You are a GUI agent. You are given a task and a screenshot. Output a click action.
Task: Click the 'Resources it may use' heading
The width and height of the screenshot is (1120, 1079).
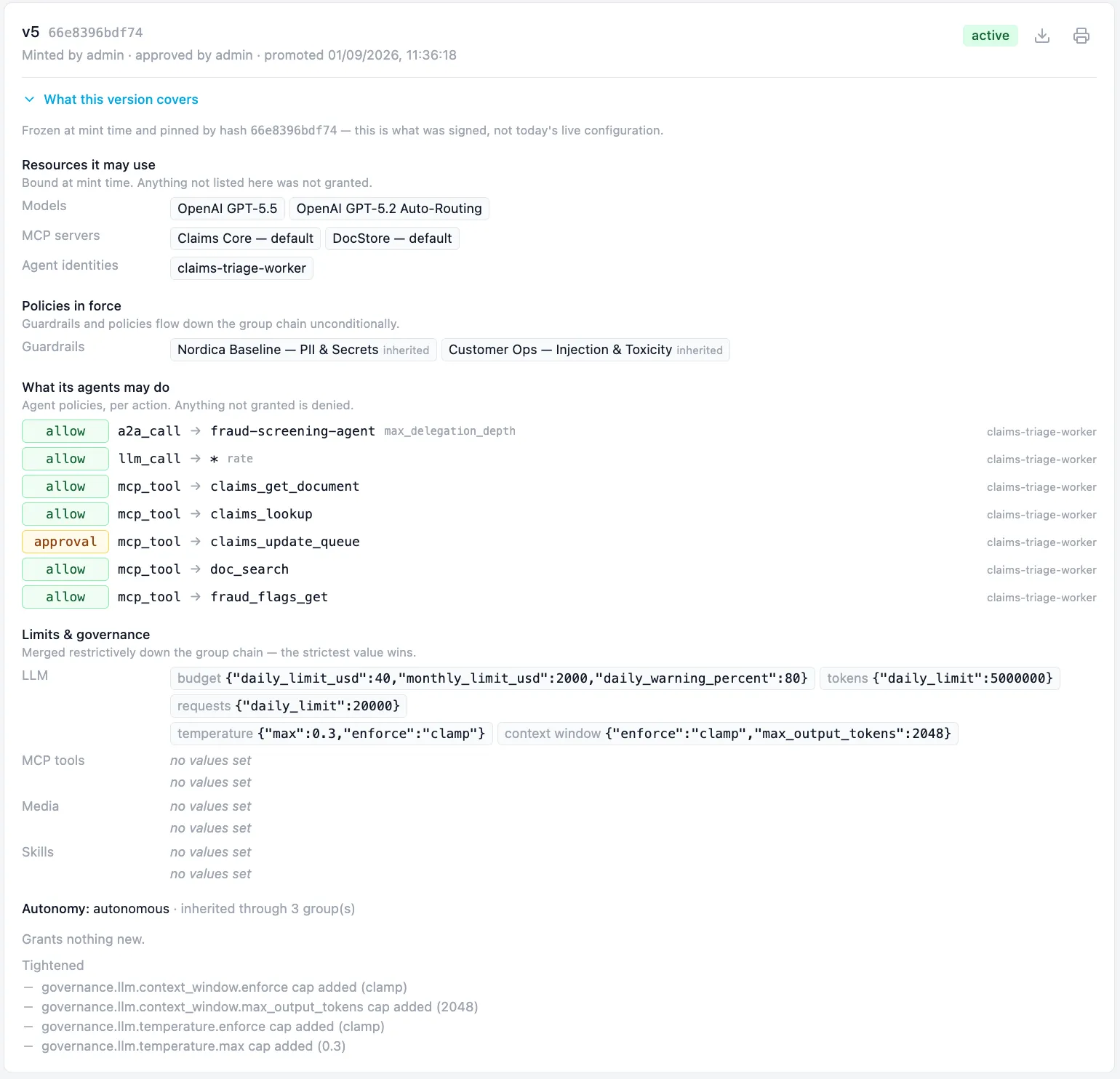(89, 165)
